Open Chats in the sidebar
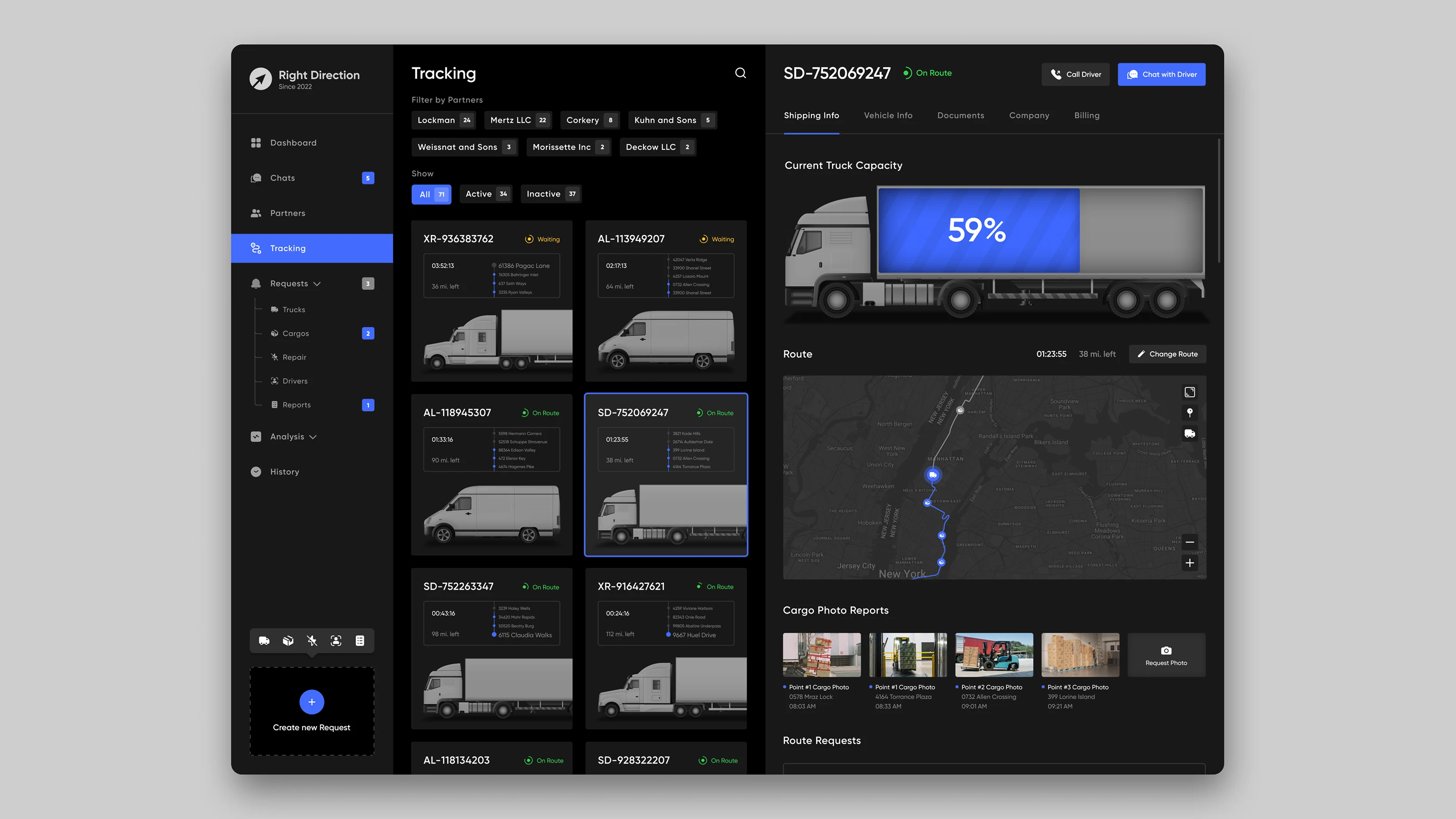This screenshot has height=819, width=1456. coord(312,177)
